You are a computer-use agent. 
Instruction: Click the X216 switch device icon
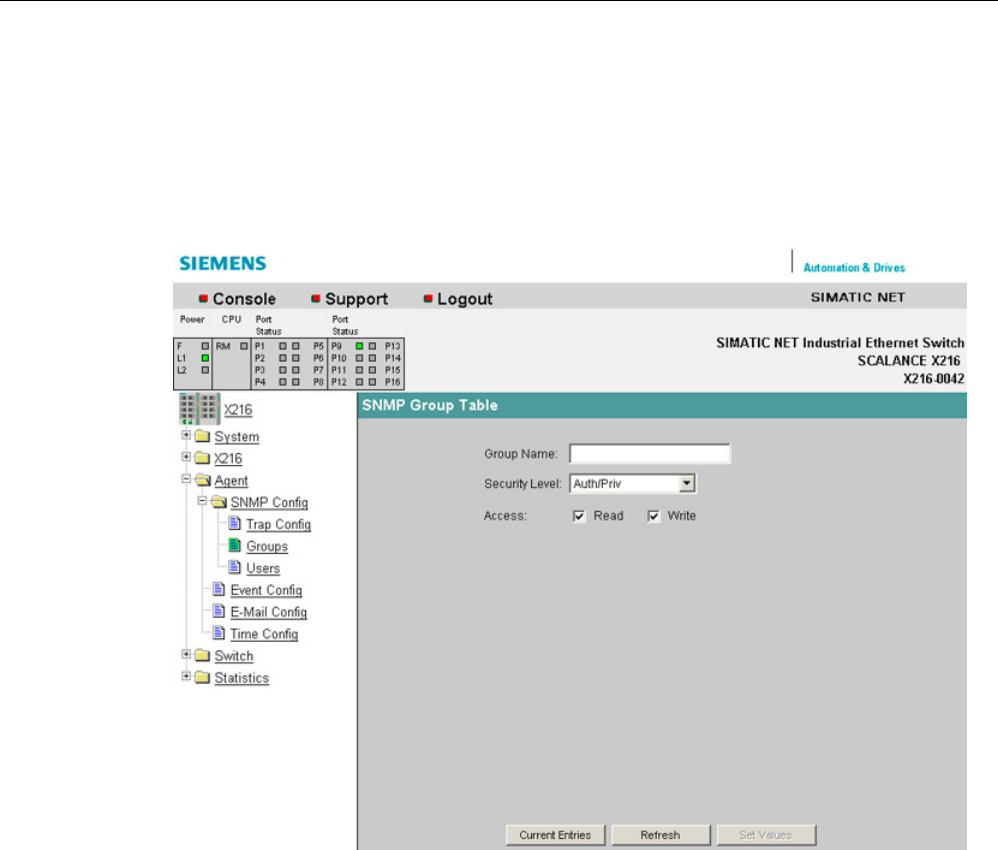pyautogui.click(x=199, y=409)
